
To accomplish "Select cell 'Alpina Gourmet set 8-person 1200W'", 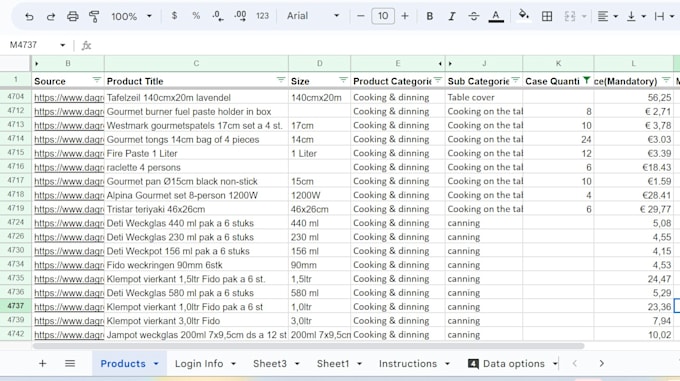I will click(x=196, y=195).
